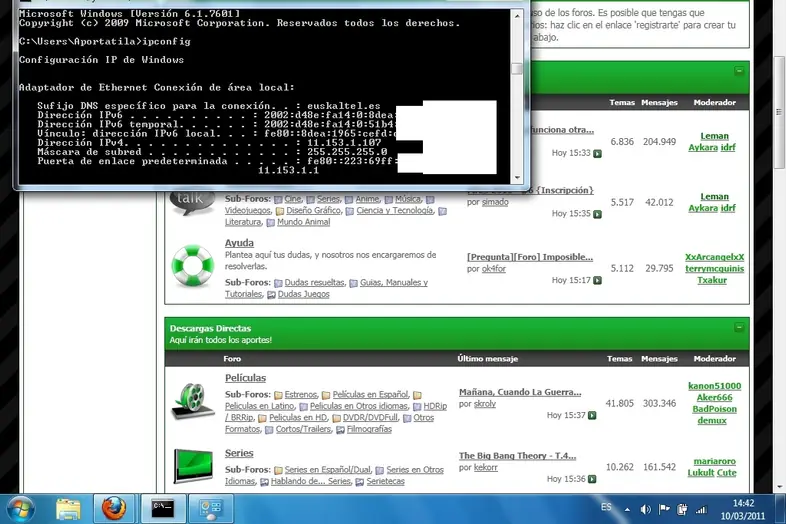Click the ES language indicator
The height and width of the screenshot is (524, 786).
[606, 507]
